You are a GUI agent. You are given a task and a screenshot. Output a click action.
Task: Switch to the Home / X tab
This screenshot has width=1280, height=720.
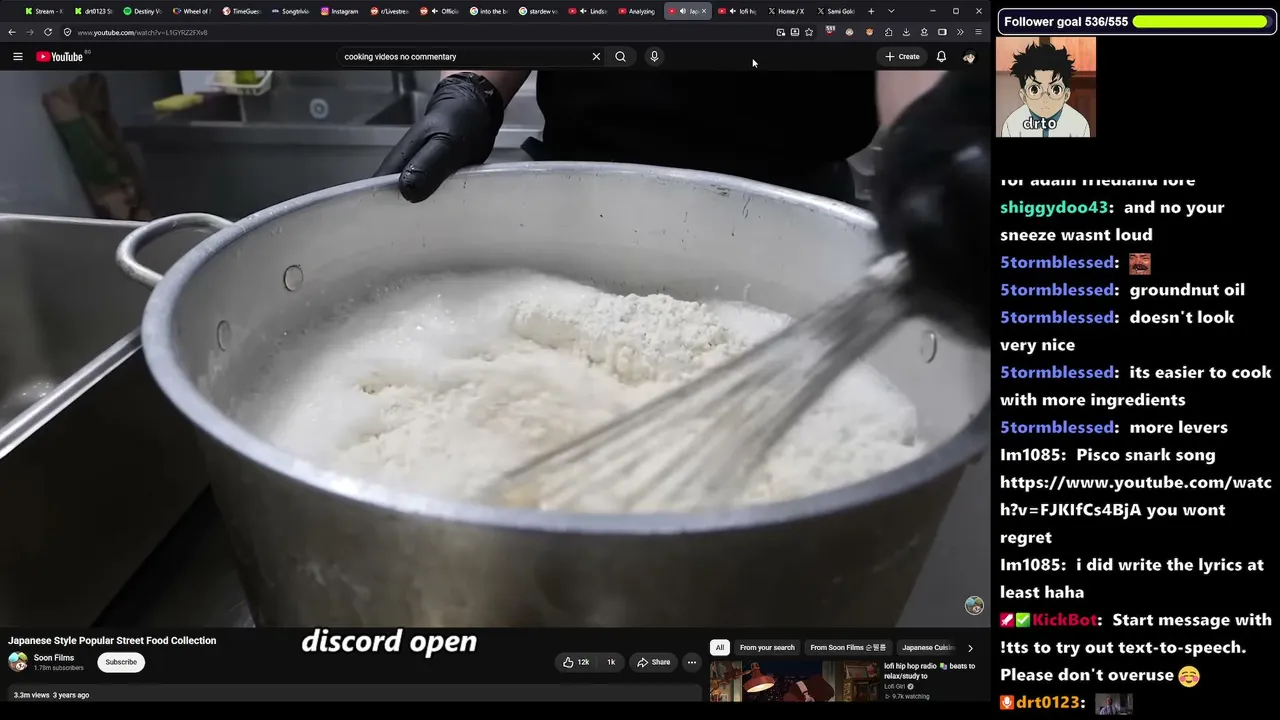[786, 11]
